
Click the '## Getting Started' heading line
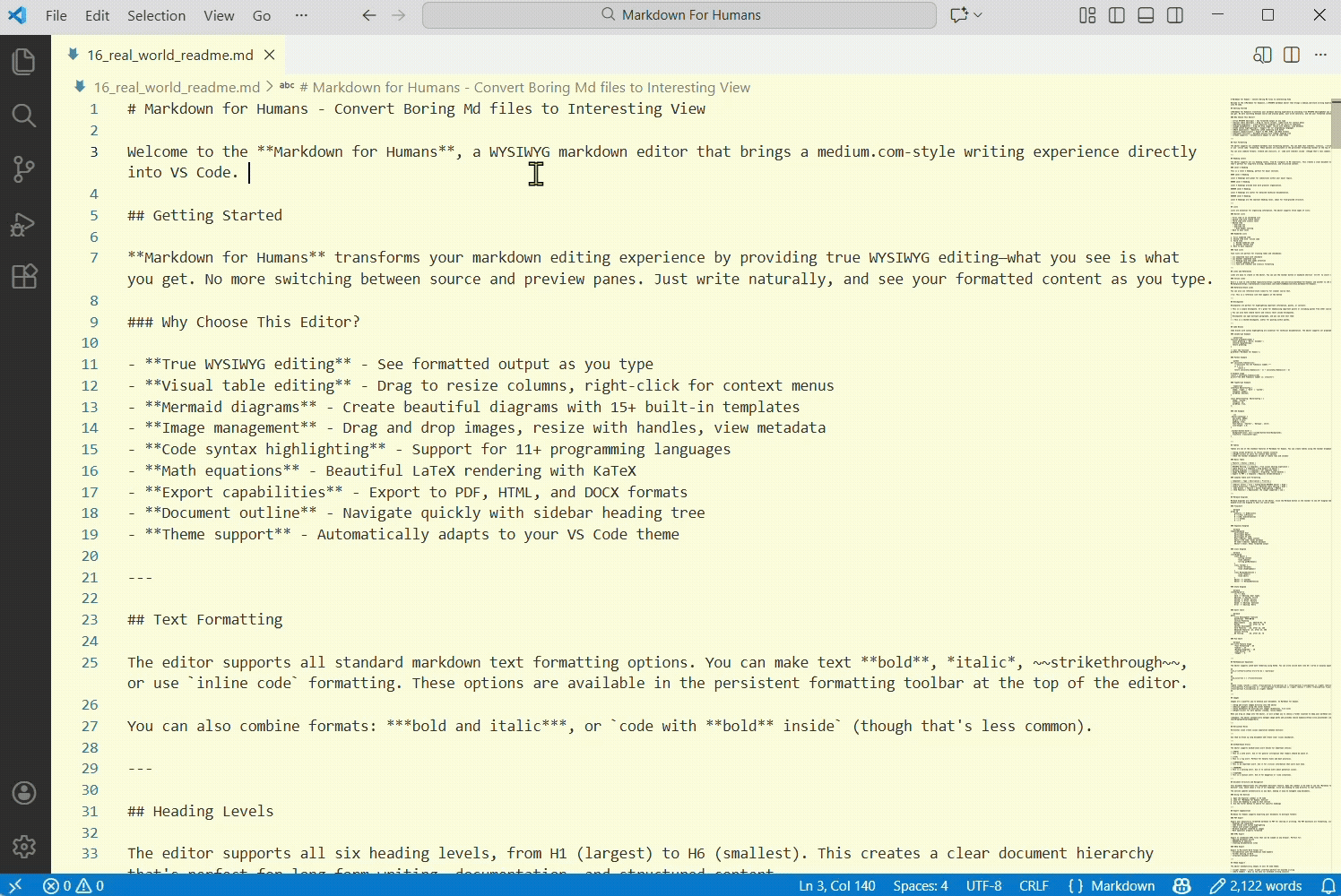click(x=204, y=215)
